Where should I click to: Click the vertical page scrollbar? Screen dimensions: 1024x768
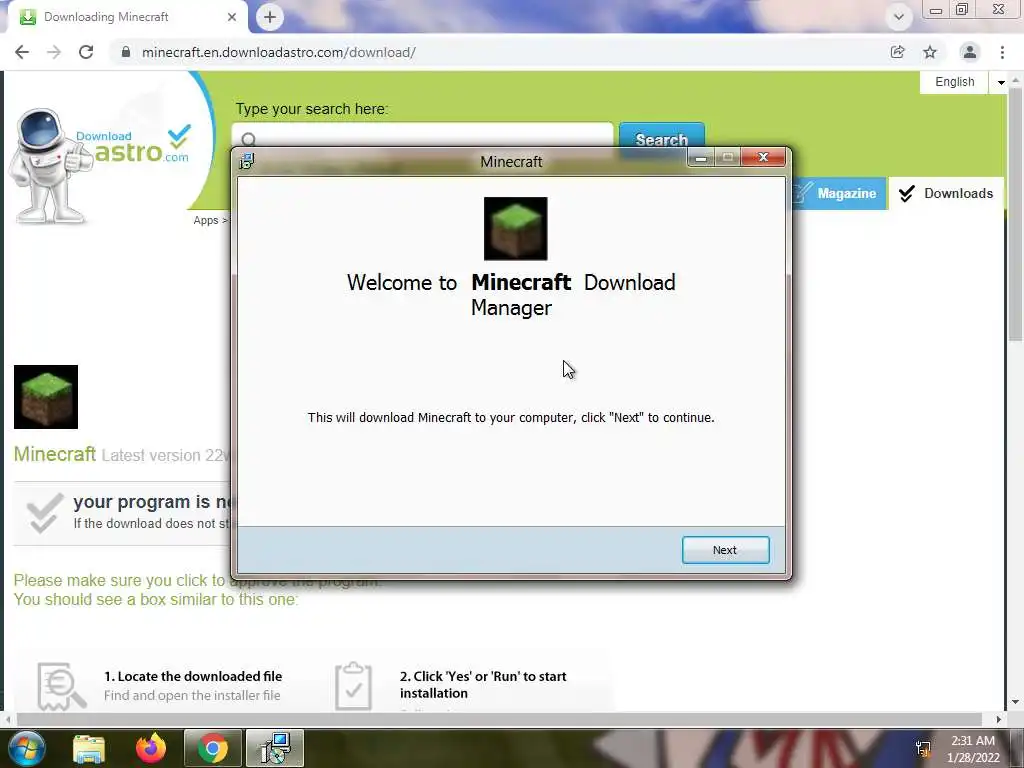click(x=1015, y=216)
